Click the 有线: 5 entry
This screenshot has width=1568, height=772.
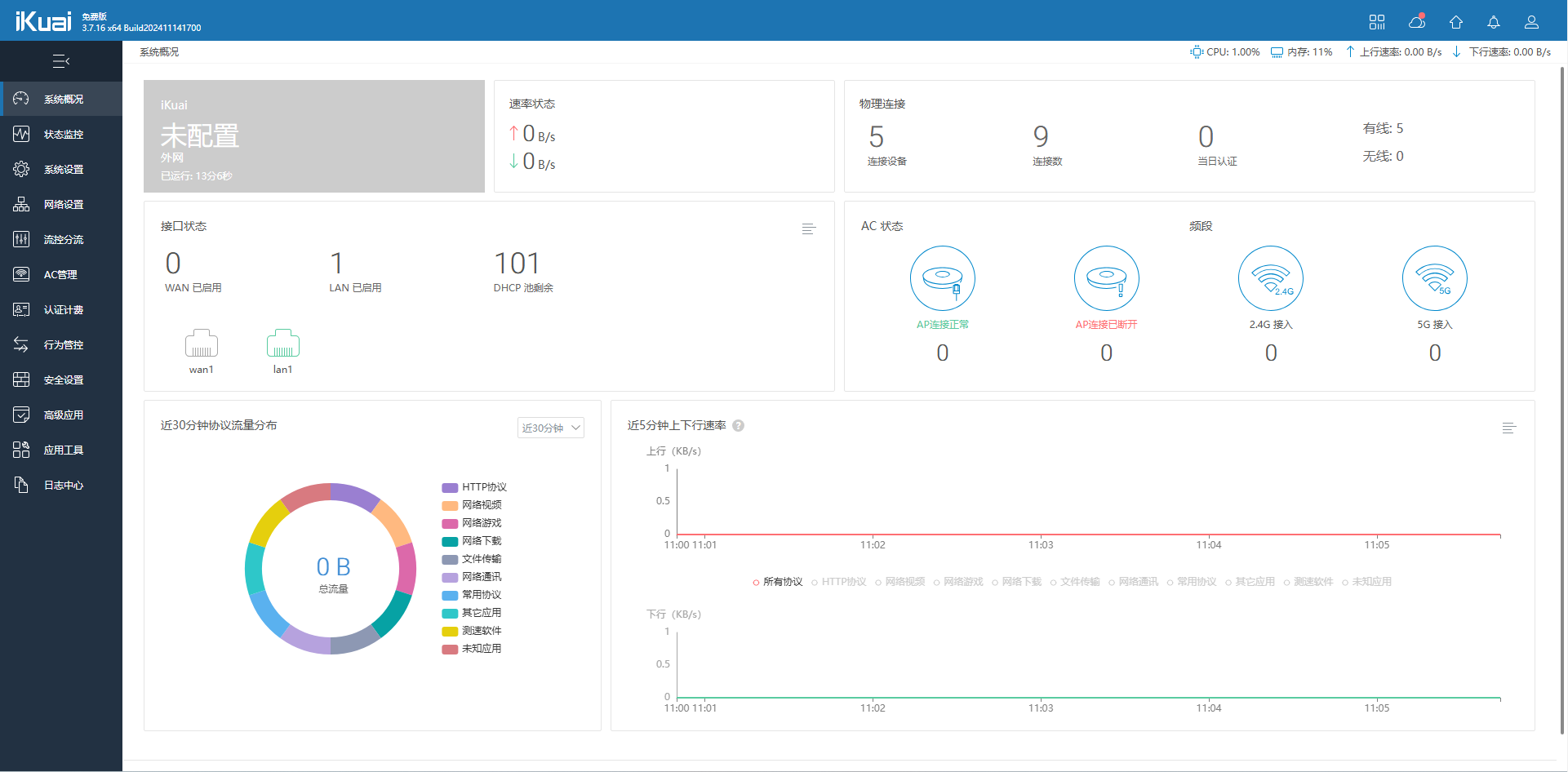pyautogui.click(x=1383, y=128)
